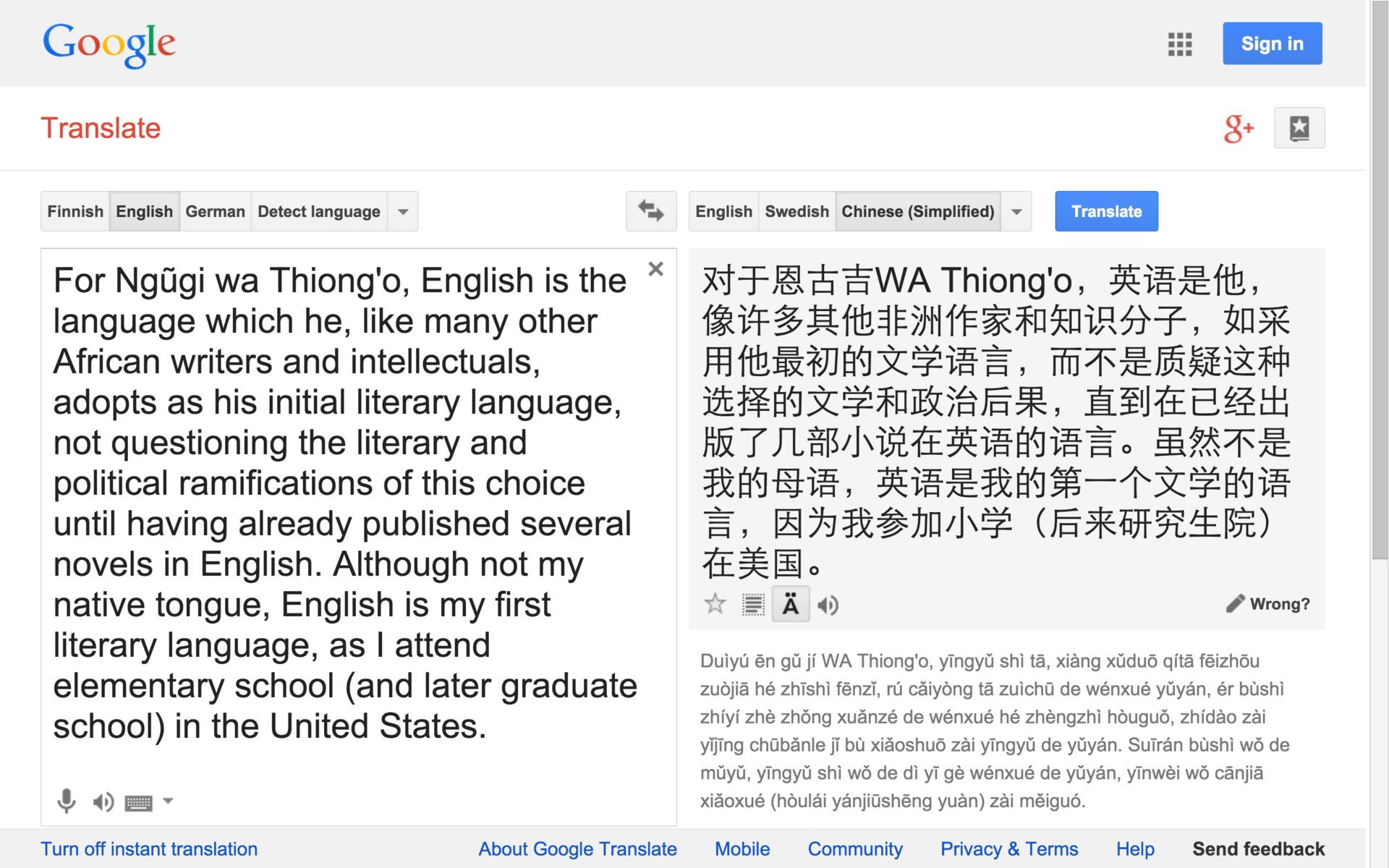Click the Google+ share icon
Image resolution: width=1389 pixels, height=868 pixels.
(1239, 129)
